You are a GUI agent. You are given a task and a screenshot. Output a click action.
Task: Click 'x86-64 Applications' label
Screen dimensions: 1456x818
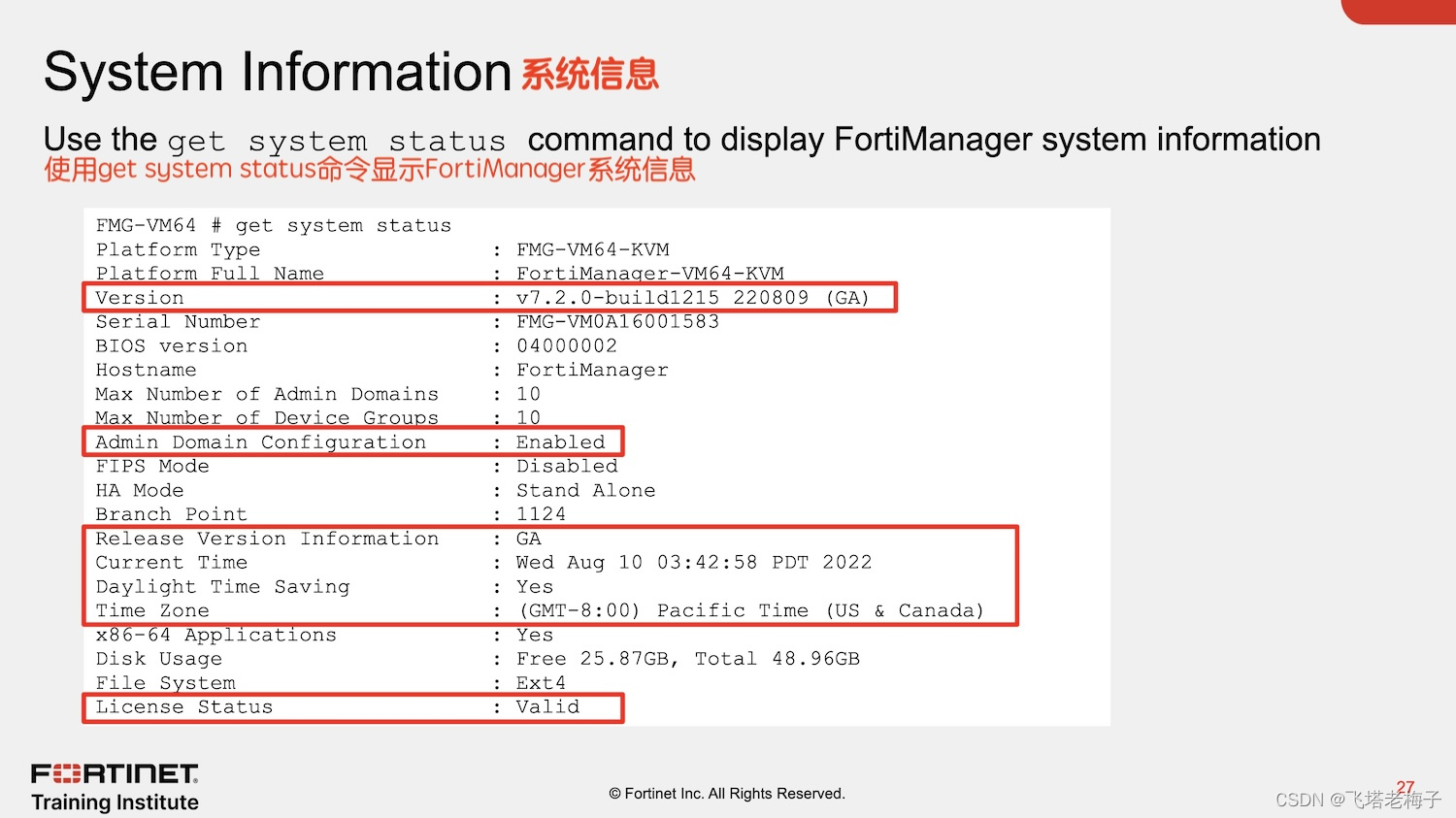216,636
